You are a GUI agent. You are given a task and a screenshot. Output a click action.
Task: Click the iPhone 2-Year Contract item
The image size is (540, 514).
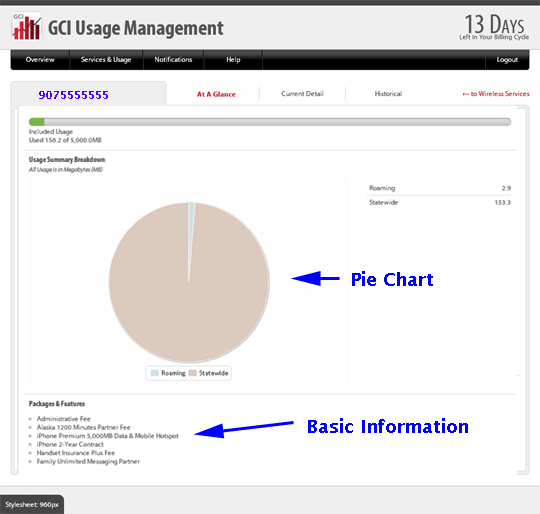tap(70, 444)
